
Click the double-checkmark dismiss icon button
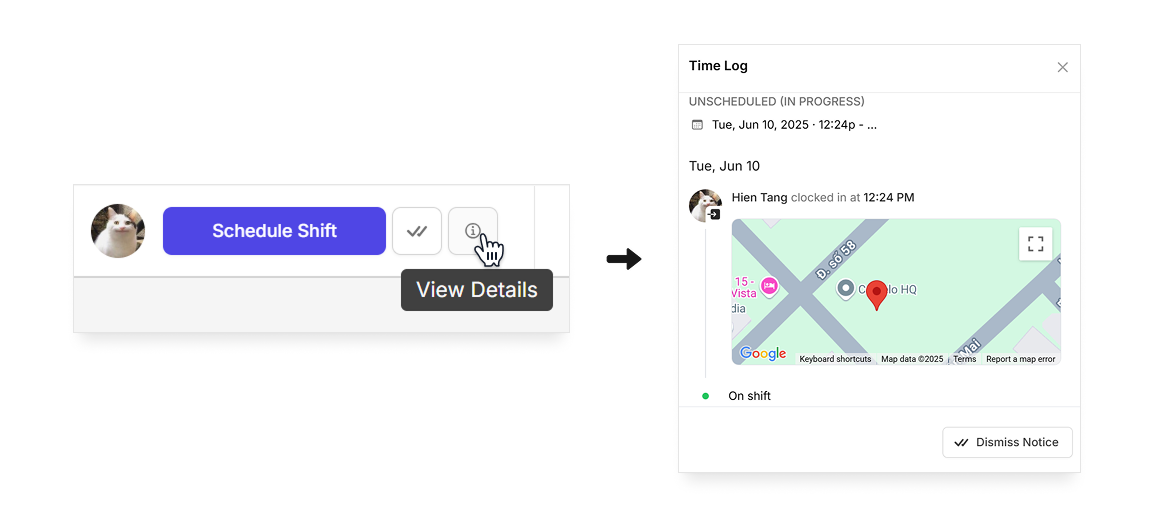coord(417,231)
